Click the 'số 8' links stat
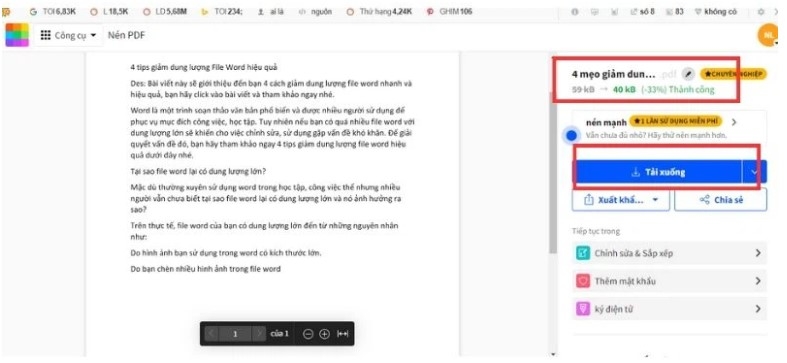This screenshot has width=787, height=363. [x=642, y=12]
